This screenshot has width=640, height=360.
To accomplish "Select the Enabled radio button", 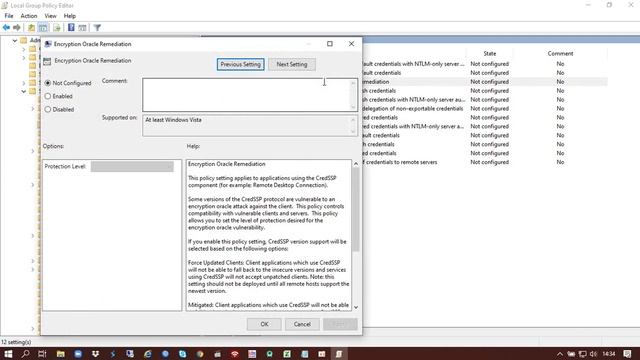I will pos(48,96).
